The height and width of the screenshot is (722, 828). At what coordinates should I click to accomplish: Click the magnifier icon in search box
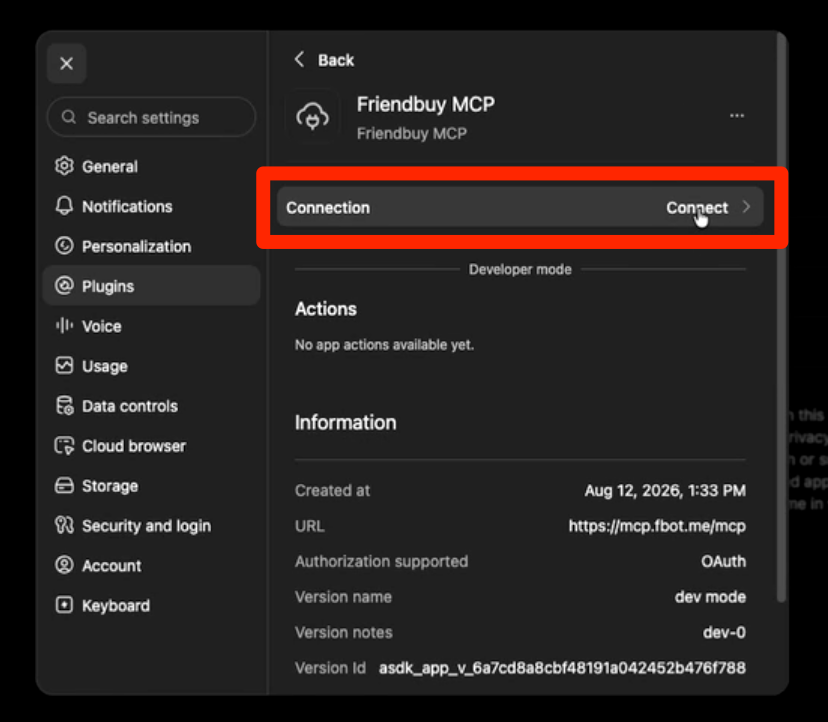[x=69, y=117]
